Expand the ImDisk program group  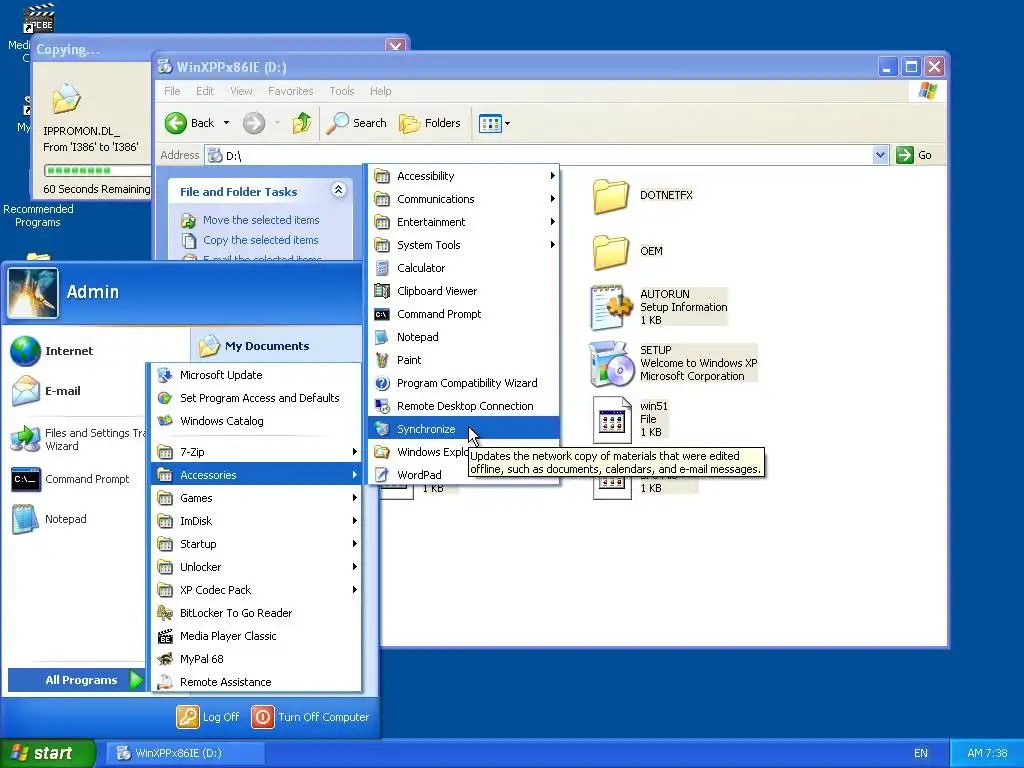(256, 521)
